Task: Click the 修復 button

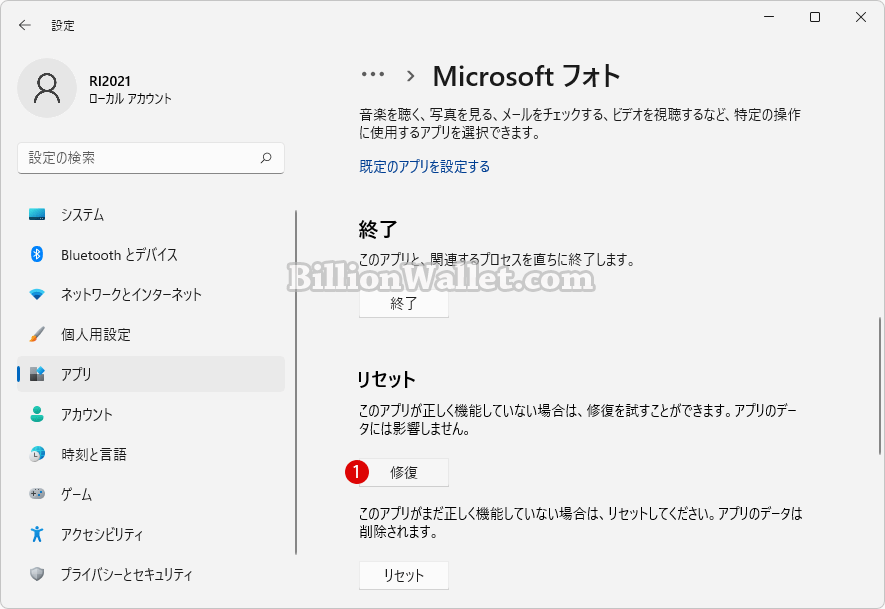Action: pos(404,472)
